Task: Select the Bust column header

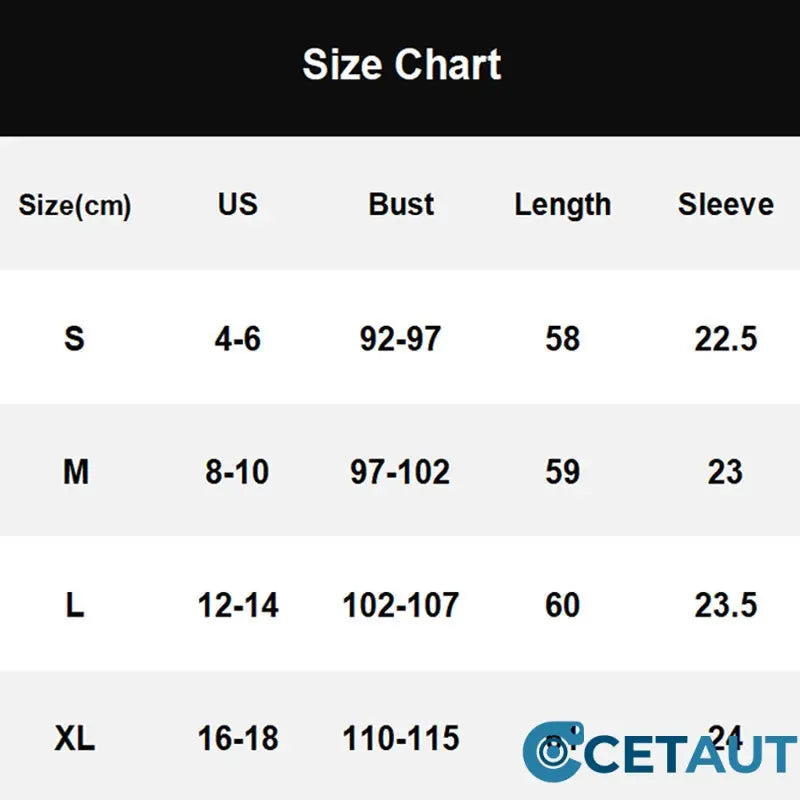Action: click(x=401, y=204)
